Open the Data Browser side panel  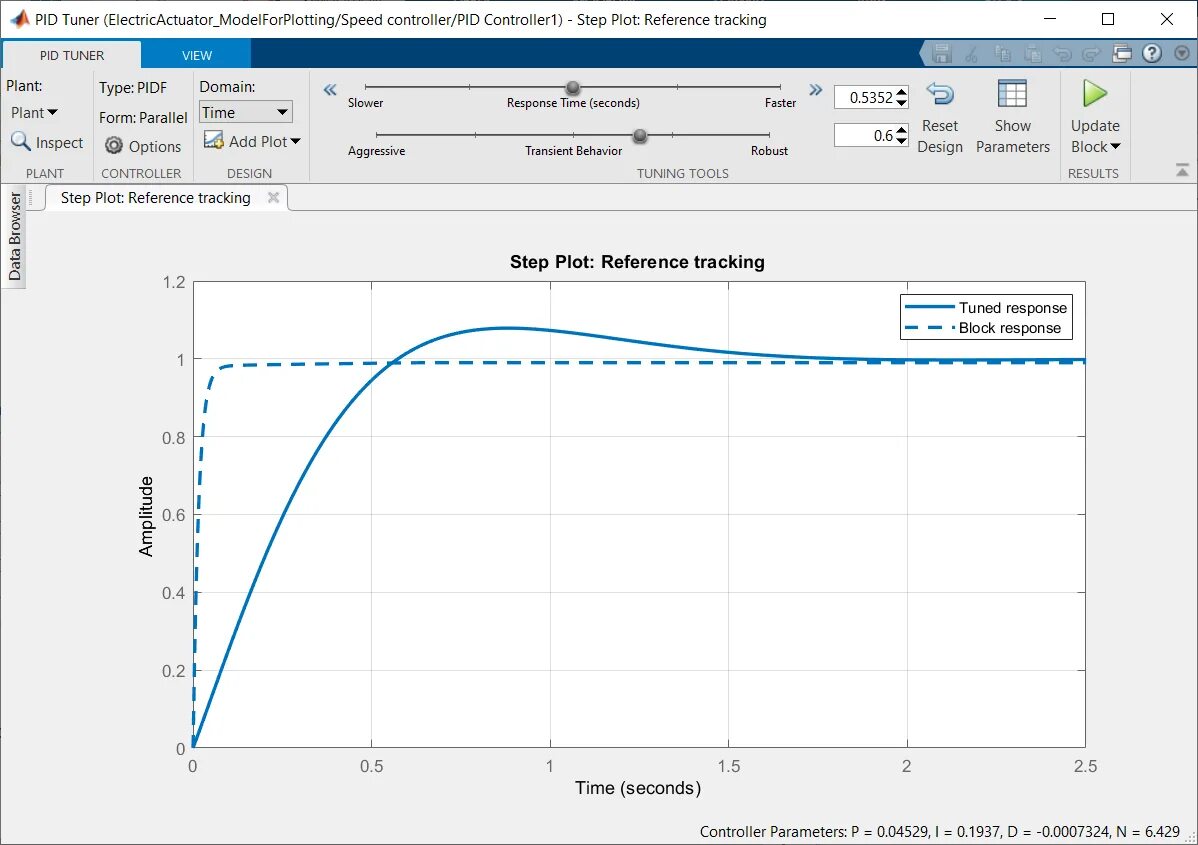coord(15,237)
